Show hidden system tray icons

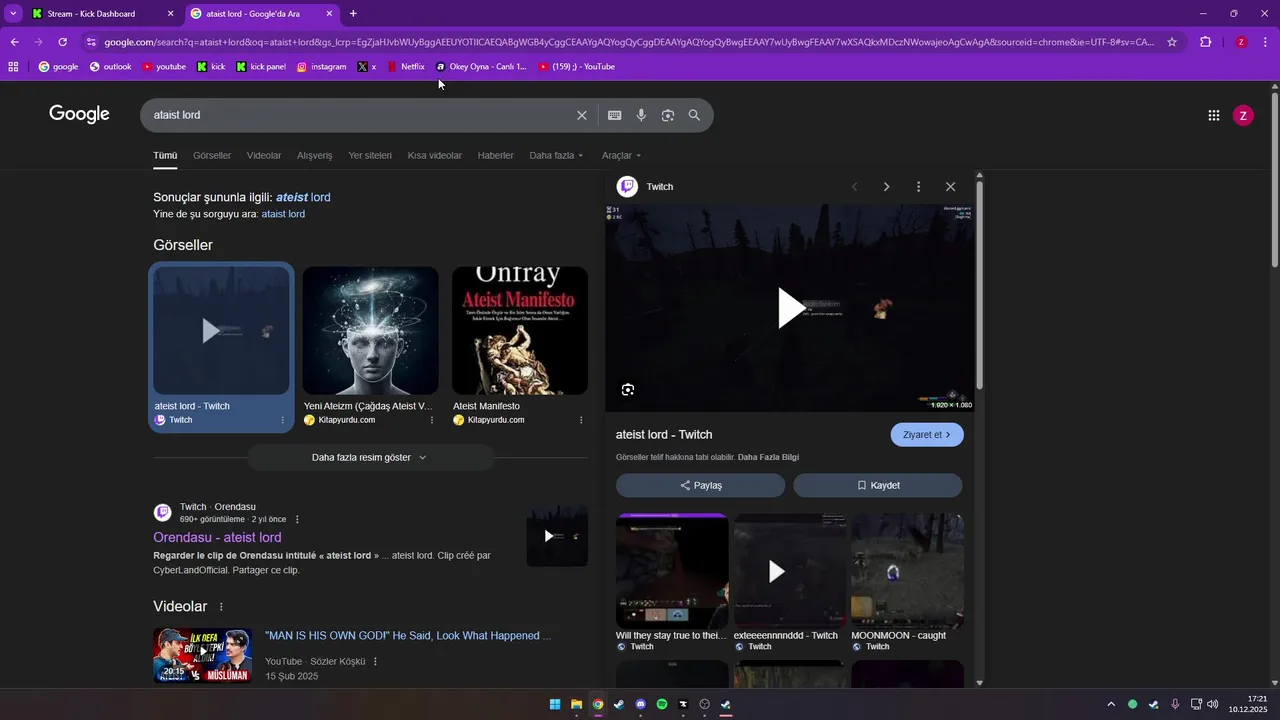[1110, 704]
